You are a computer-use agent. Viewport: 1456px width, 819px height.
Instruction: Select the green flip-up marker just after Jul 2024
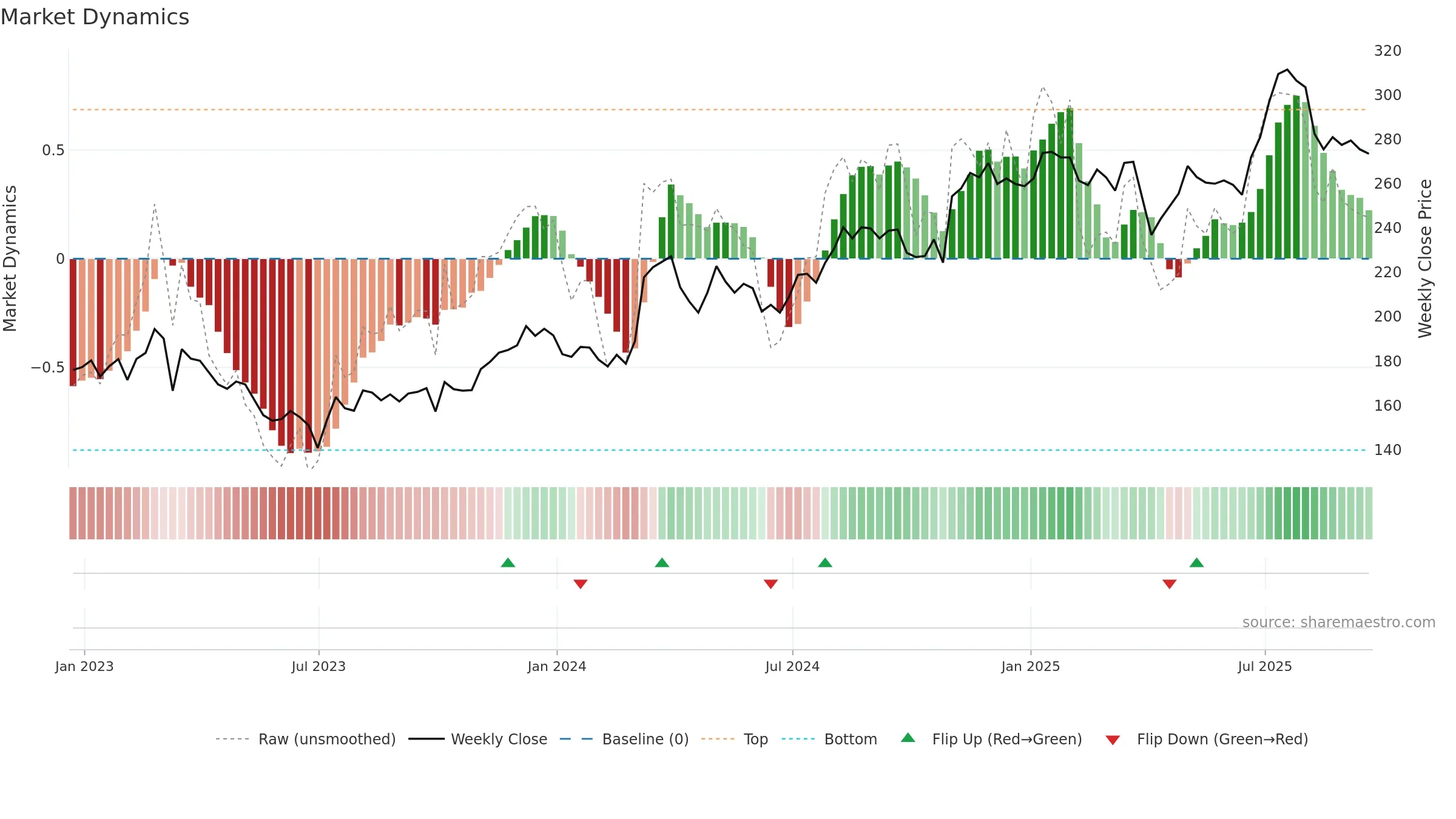825,562
